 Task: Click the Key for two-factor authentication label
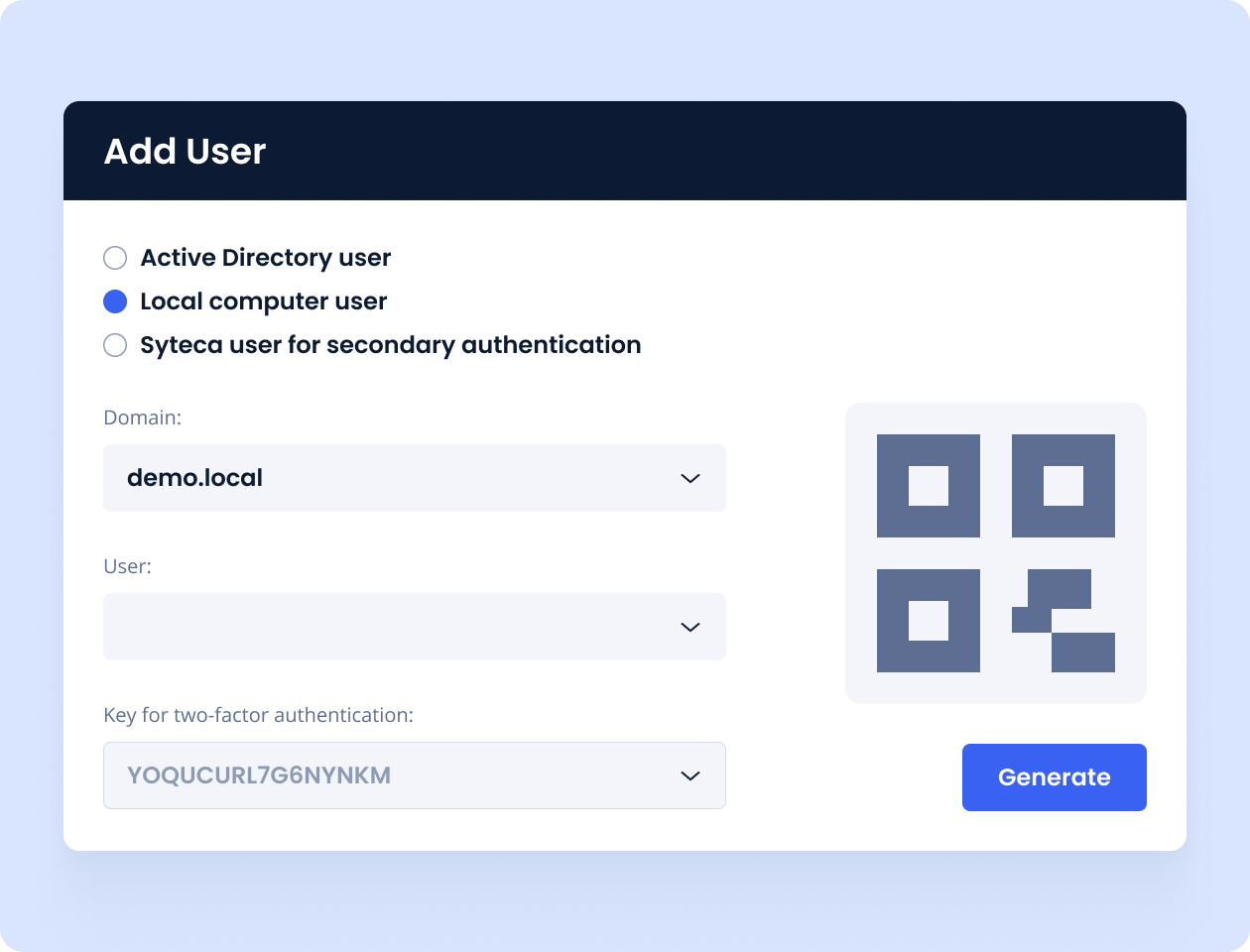tap(258, 715)
